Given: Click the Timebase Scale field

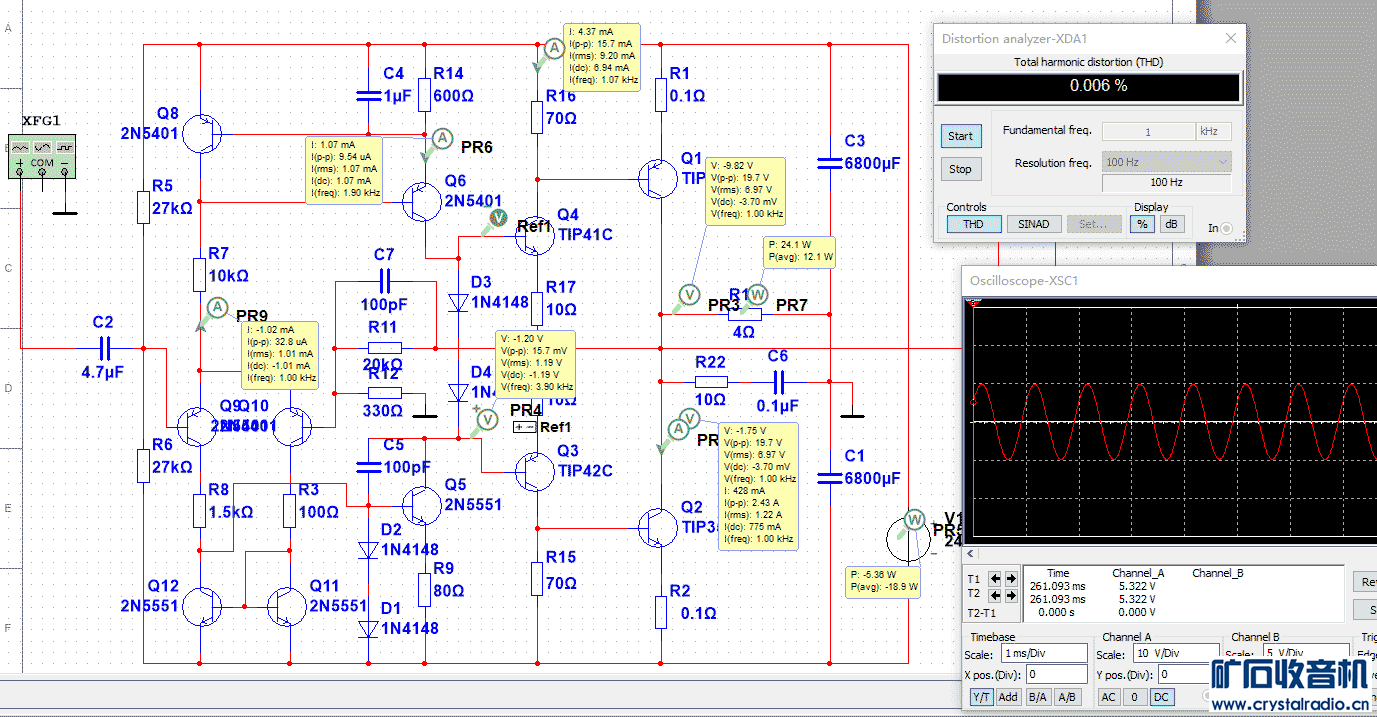Looking at the screenshot, I should pos(1042,654).
